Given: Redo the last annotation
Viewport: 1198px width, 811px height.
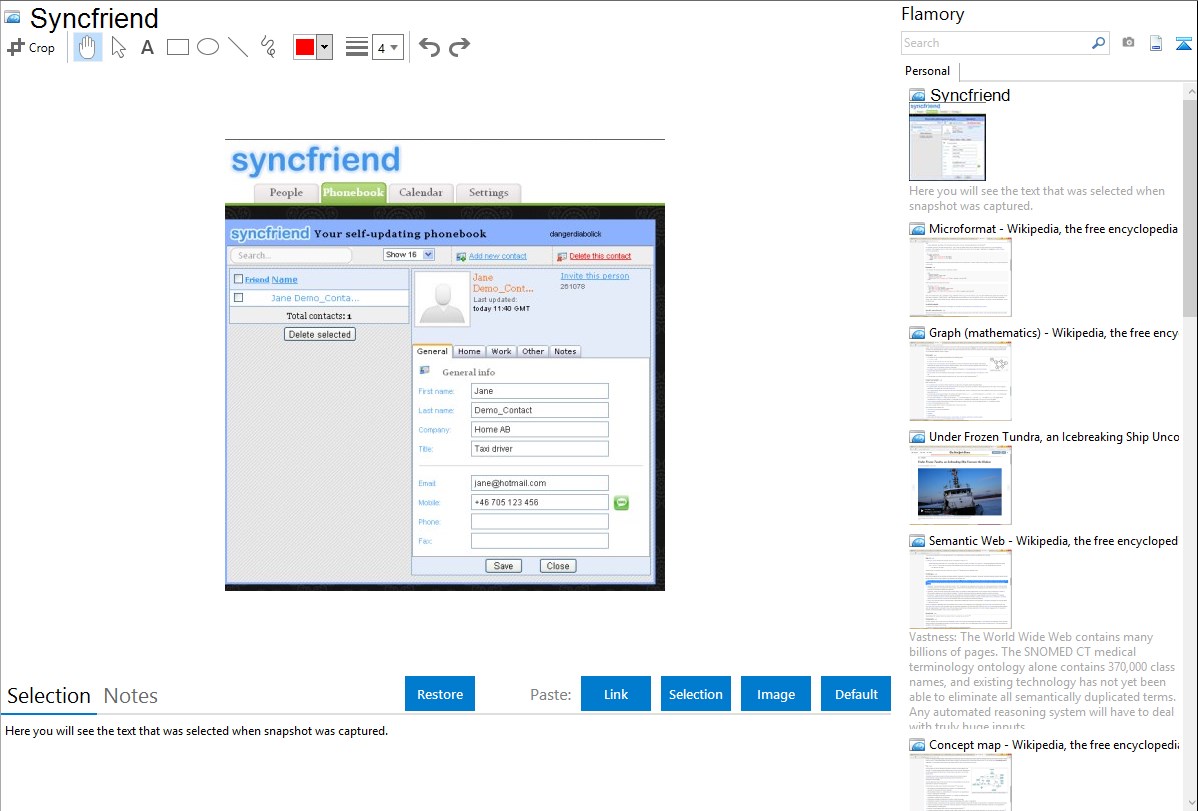Looking at the screenshot, I should coord(459,47).
